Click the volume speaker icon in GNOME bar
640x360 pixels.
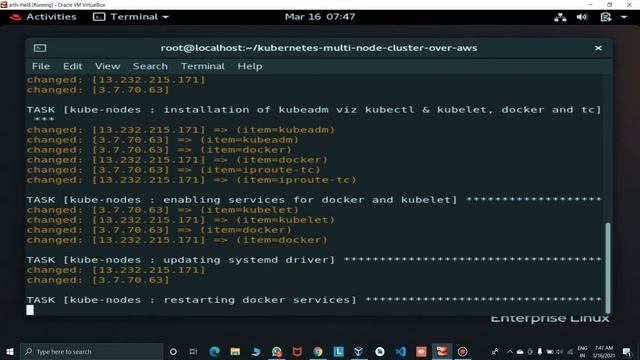(x=582, y=17)
